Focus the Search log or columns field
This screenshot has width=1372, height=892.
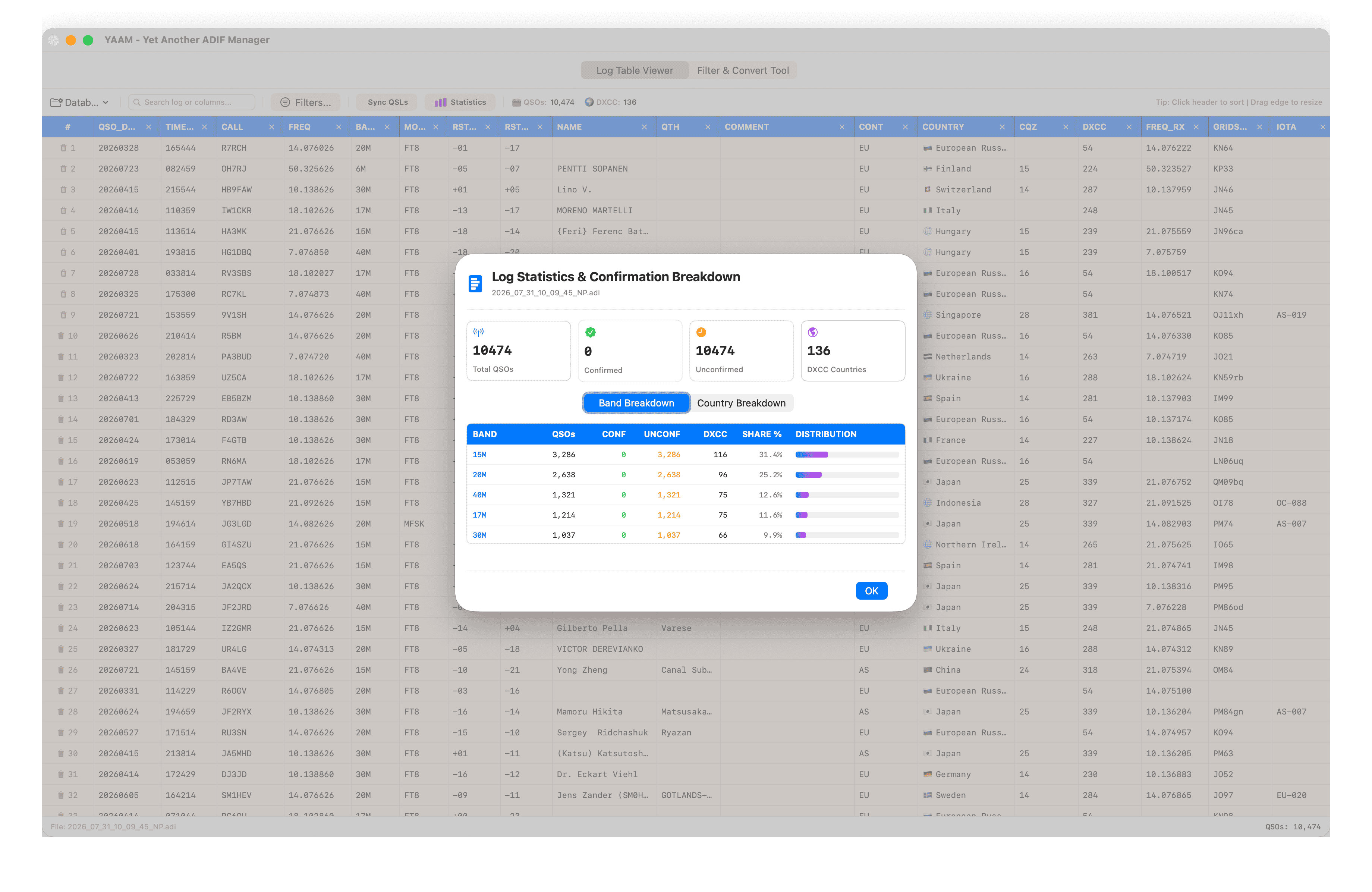click(x=191, y=102)
